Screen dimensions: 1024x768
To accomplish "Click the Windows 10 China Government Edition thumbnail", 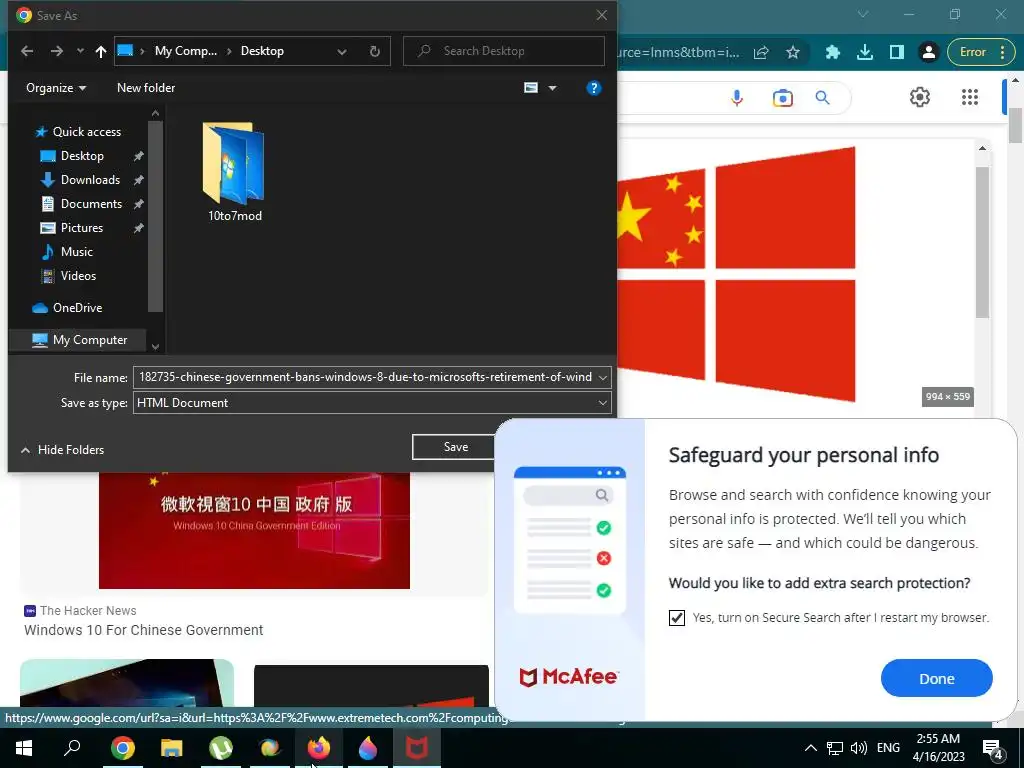I will 254,530.
